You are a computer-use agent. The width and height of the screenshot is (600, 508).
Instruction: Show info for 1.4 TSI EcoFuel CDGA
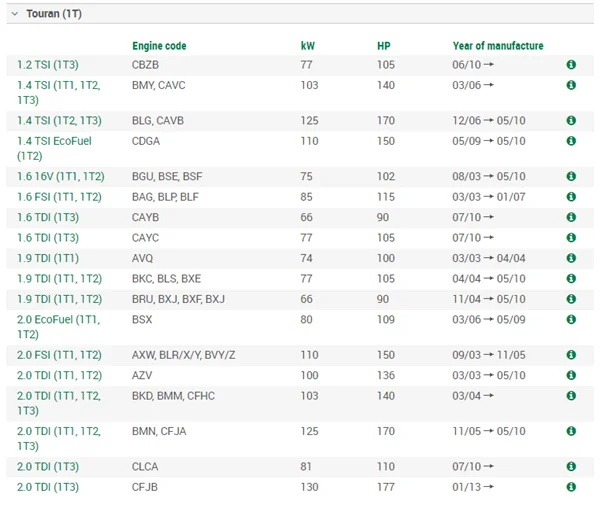(571, 141)
